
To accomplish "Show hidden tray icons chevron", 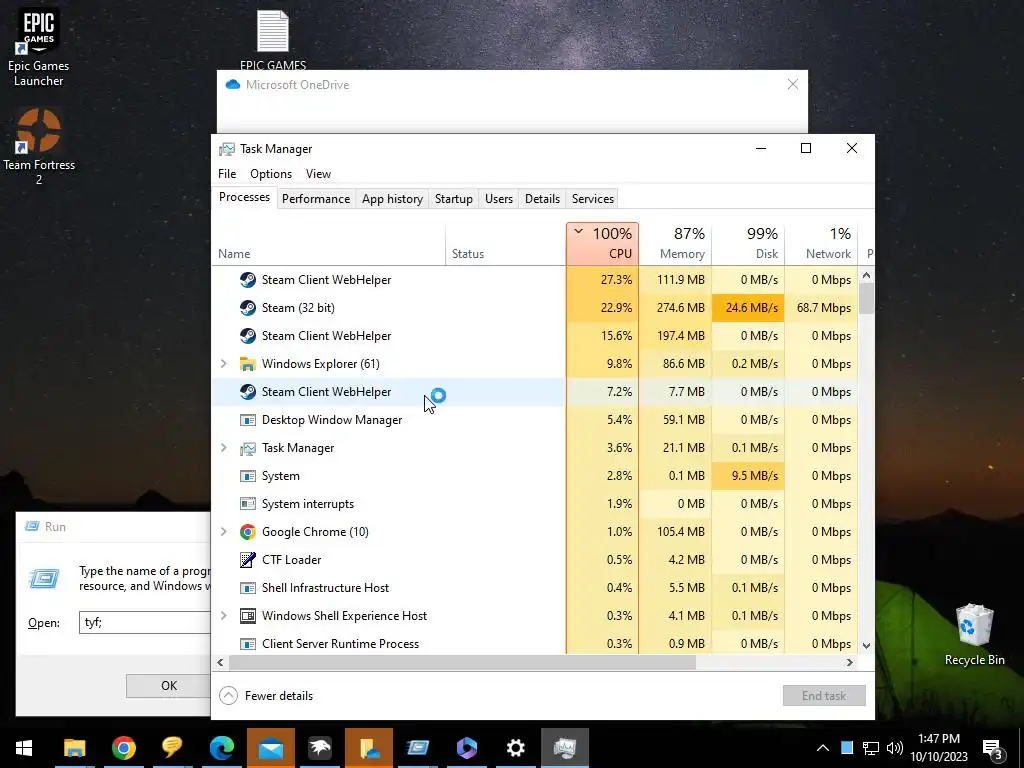I will (x=823, y=748).
